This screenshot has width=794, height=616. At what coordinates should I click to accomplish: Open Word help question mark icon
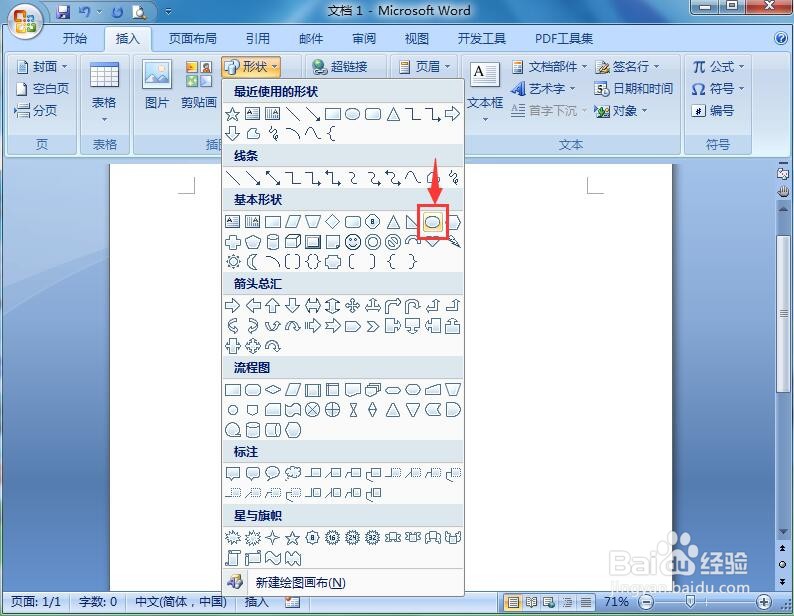click(x=781, y=38)
